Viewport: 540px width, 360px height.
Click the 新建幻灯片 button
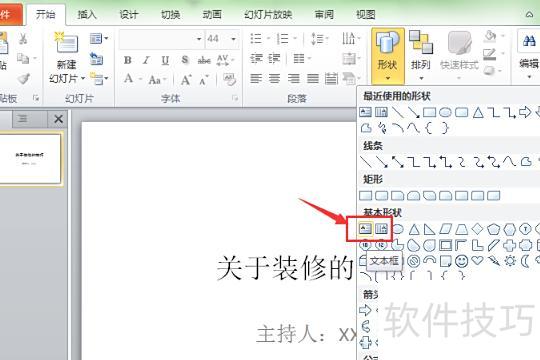point(67,58)
